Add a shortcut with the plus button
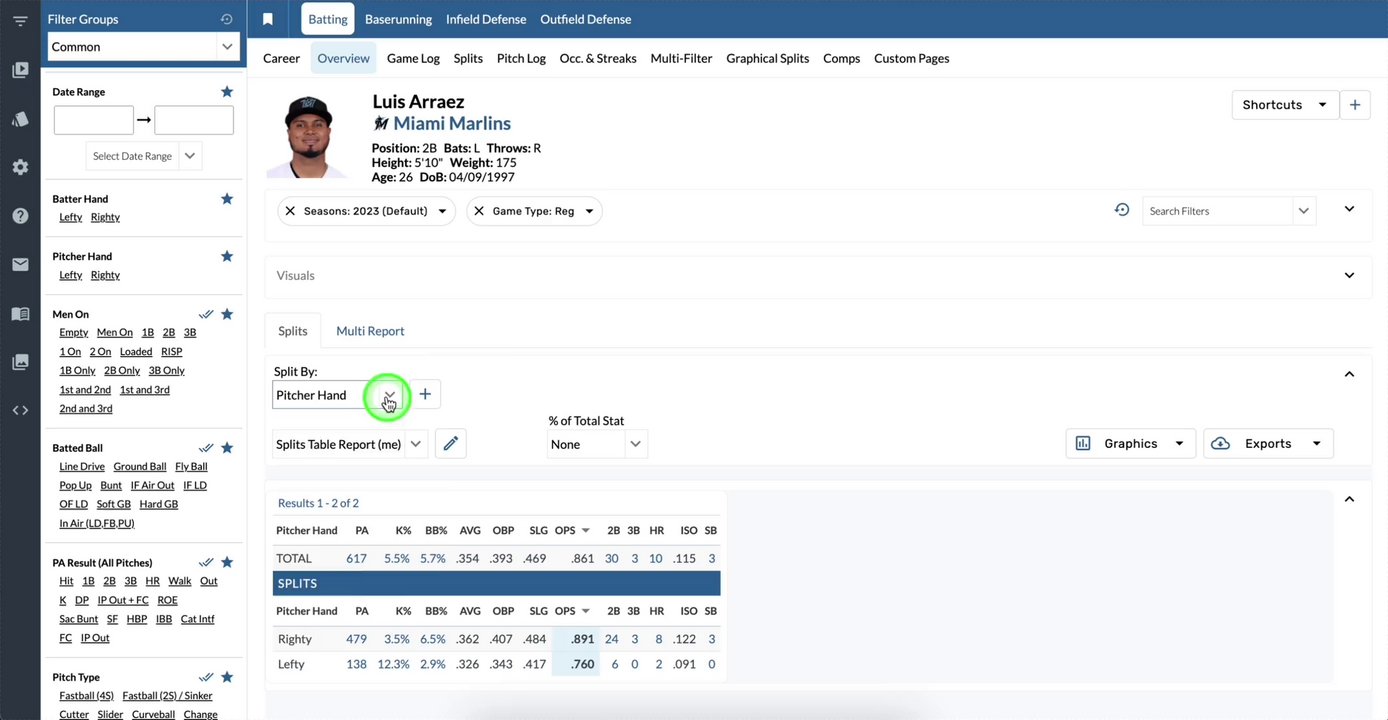The width and height of the screenshot is (1388, 720). click(x=1355, y=105)
